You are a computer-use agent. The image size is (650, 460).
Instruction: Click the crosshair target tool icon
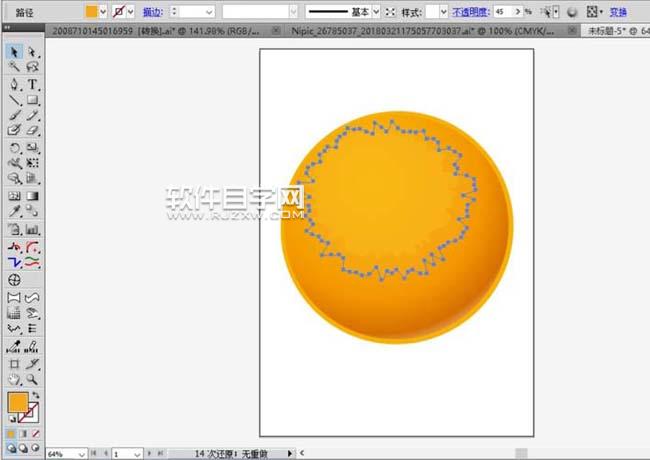(14, 280)
